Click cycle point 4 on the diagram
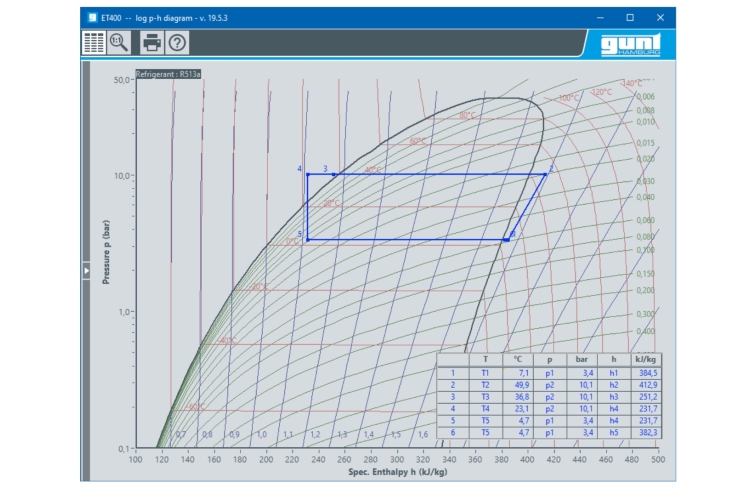This screenshot has width=755, height=488. [308, 174]
